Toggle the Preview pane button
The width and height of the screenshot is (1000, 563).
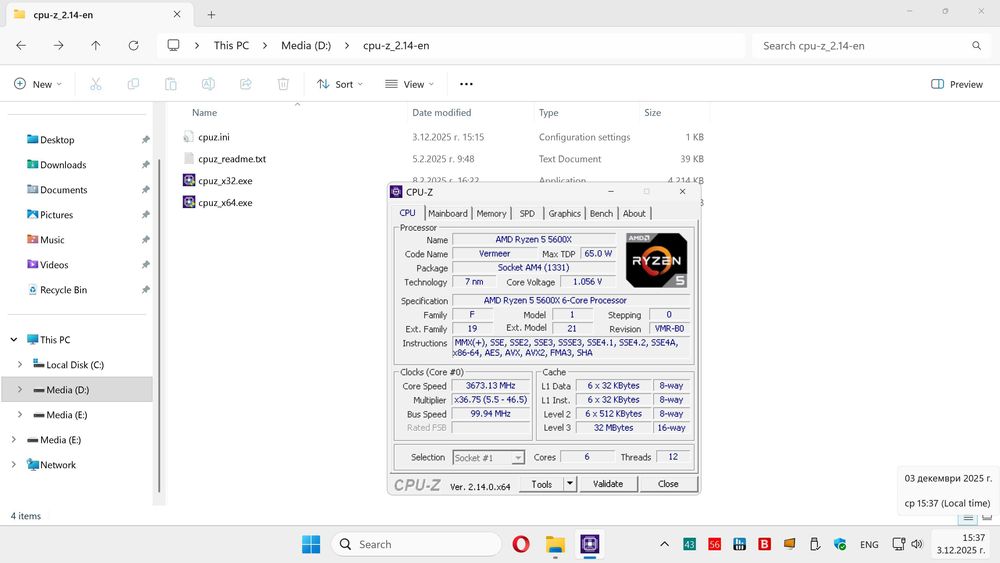click(x=957, y=84)
